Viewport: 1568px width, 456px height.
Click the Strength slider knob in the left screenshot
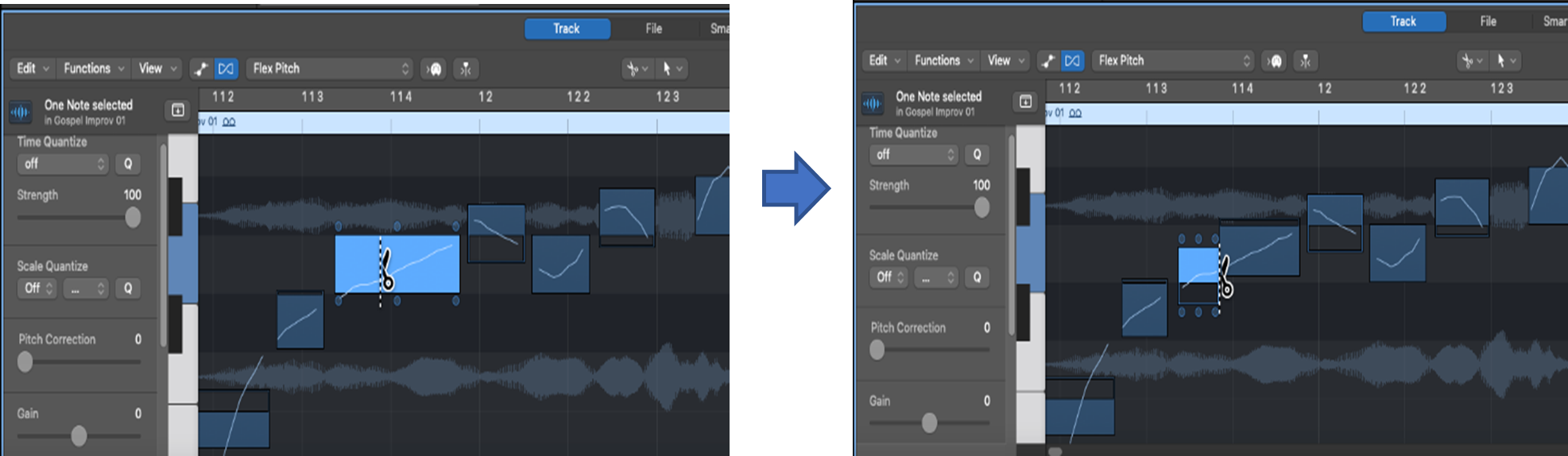click(133, 217)
